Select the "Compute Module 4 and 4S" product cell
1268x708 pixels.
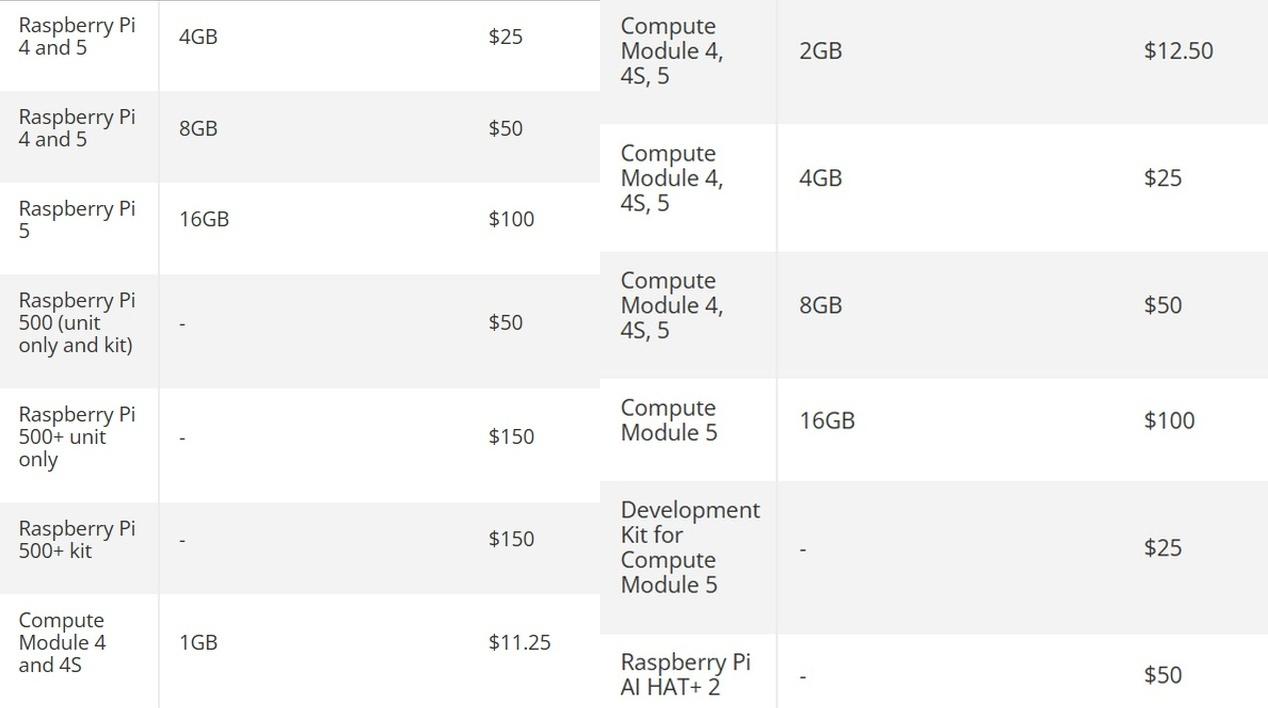(62, 643)
